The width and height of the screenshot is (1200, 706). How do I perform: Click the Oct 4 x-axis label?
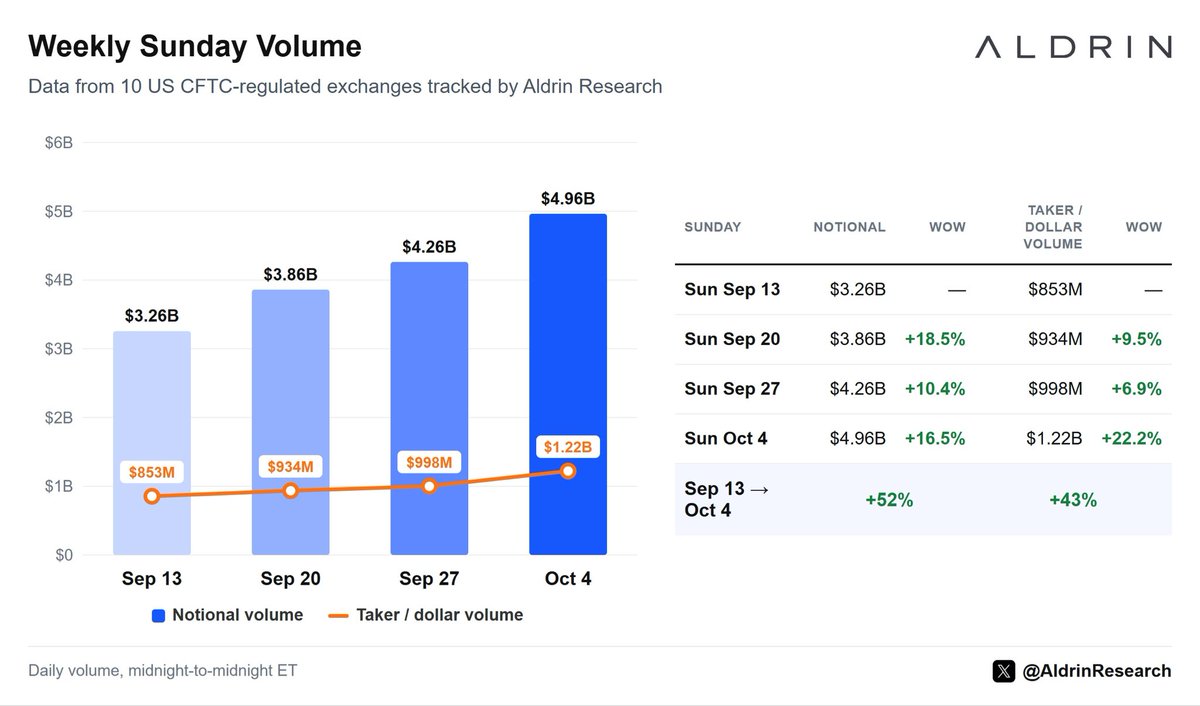[568, 579]
